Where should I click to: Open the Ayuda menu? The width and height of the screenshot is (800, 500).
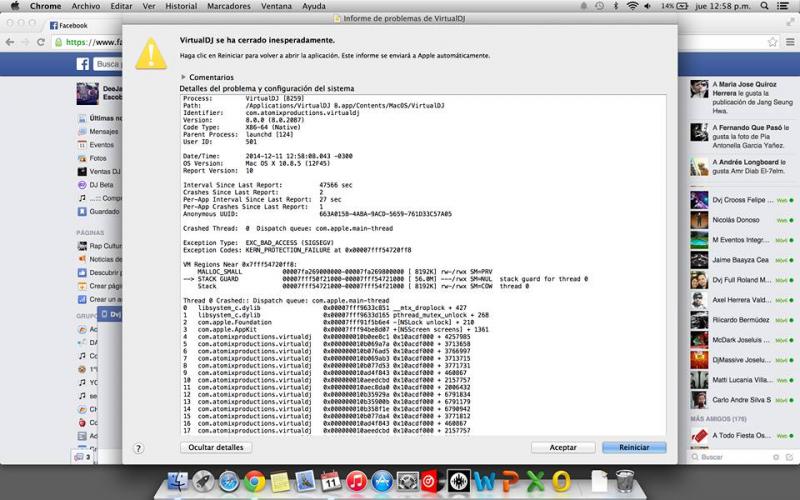[314, 6]
